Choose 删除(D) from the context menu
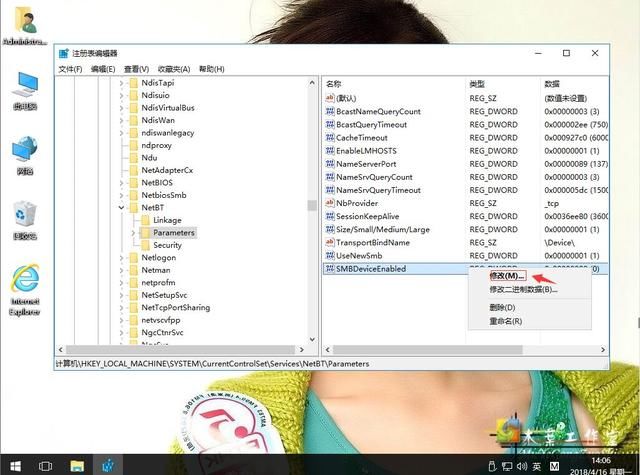This screenshot has width=640, height=475. (502, 307)
